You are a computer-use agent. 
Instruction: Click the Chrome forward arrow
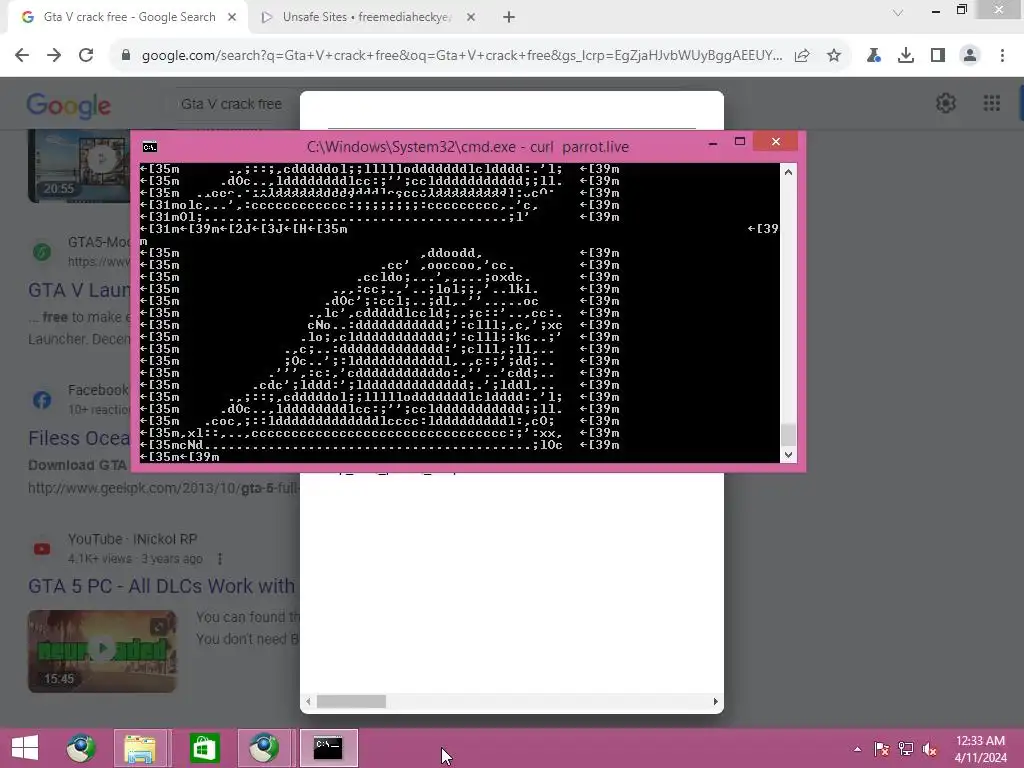point(54,56)
